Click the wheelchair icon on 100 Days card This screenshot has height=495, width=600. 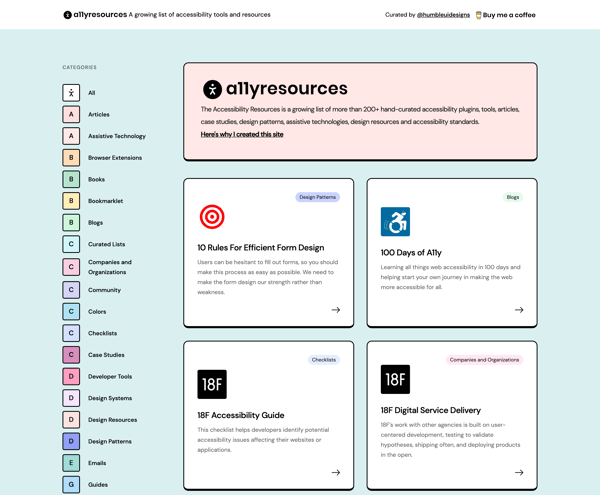(395, 222)
